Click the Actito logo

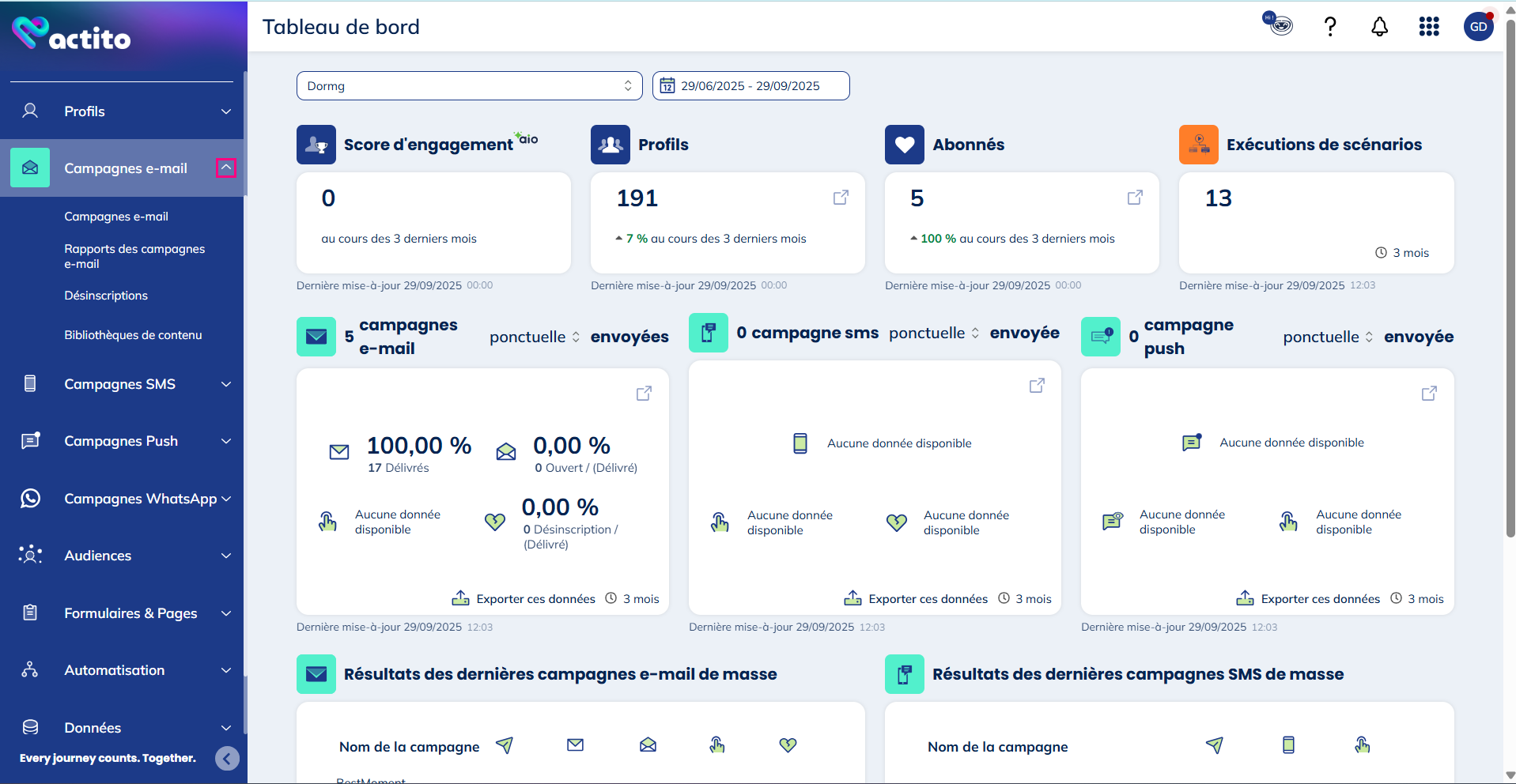tap(71, 34)
